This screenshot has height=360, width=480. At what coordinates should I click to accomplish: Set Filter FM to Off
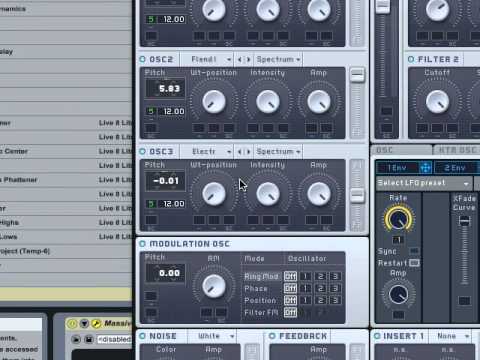[x=290, y=312]
